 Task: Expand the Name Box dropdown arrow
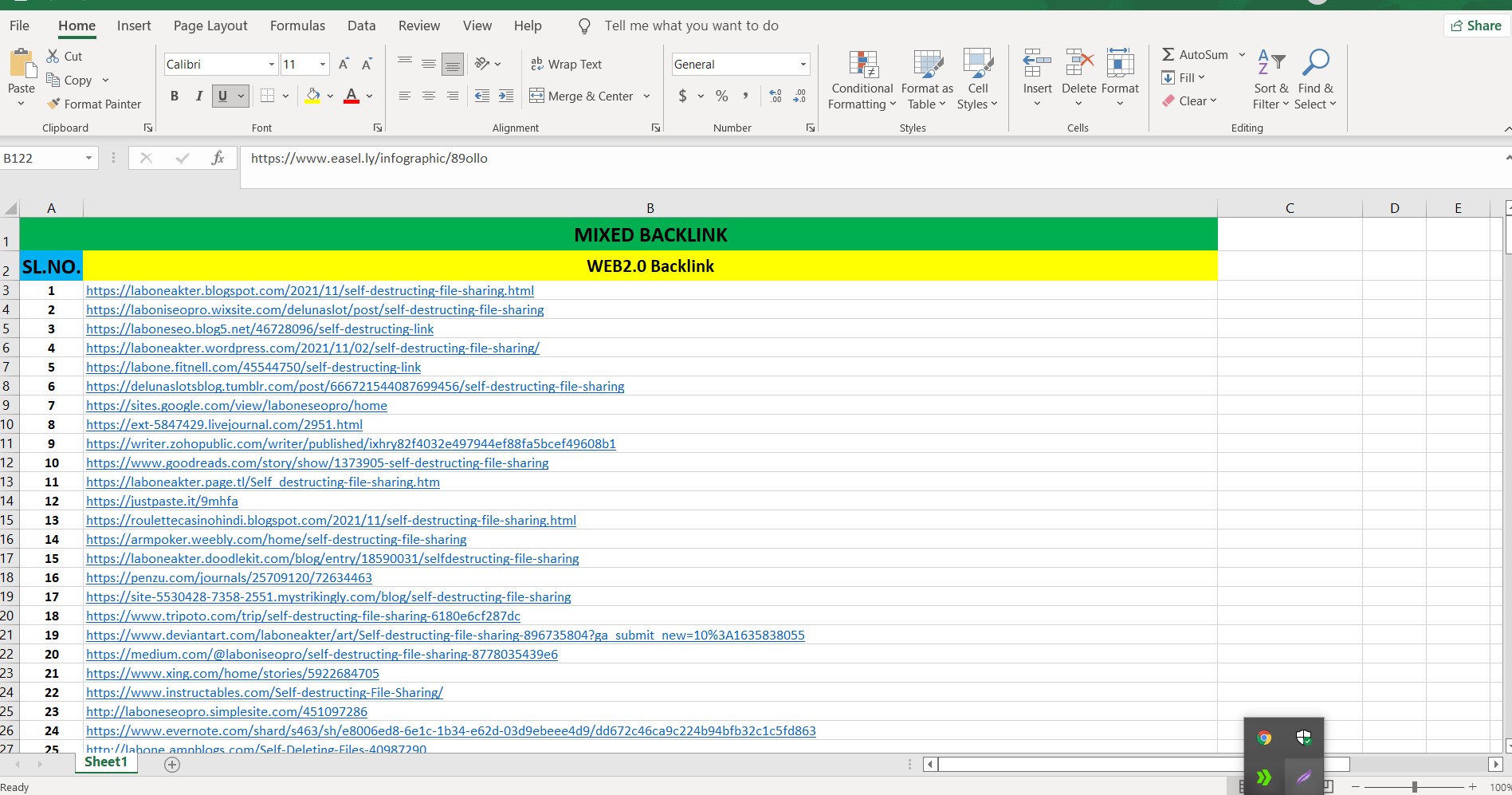tap(88, 158)
